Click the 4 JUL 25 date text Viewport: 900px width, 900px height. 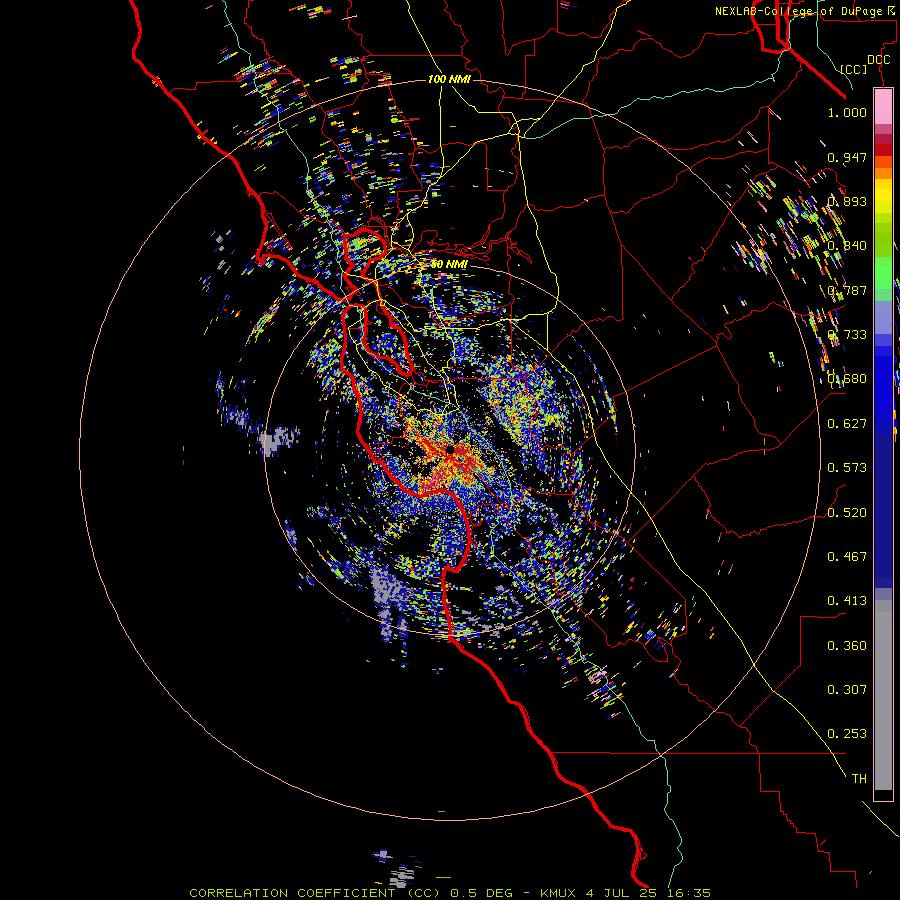coord(622,893)
